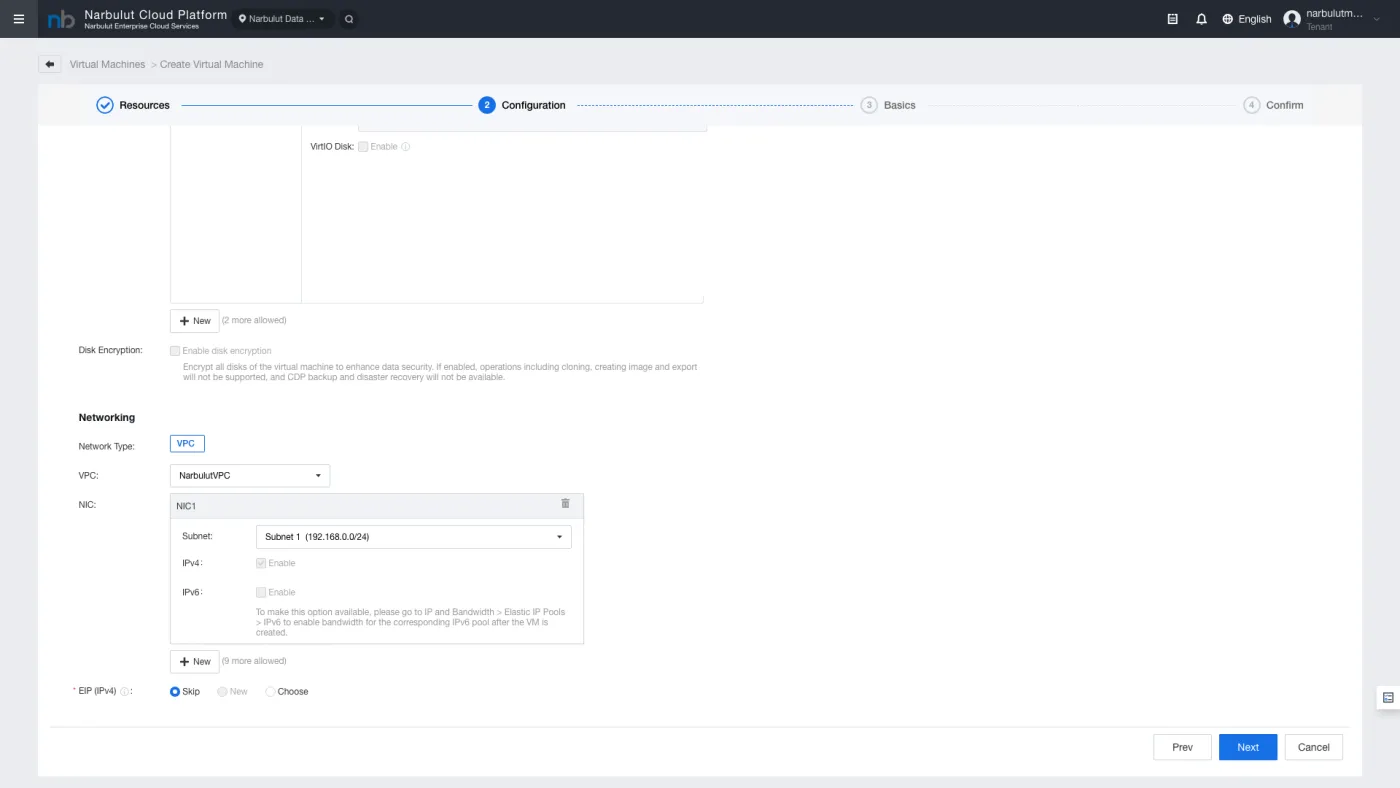Open the hamburger main menu
This screenshot has height=788, width=1400.
coord(18,19)
